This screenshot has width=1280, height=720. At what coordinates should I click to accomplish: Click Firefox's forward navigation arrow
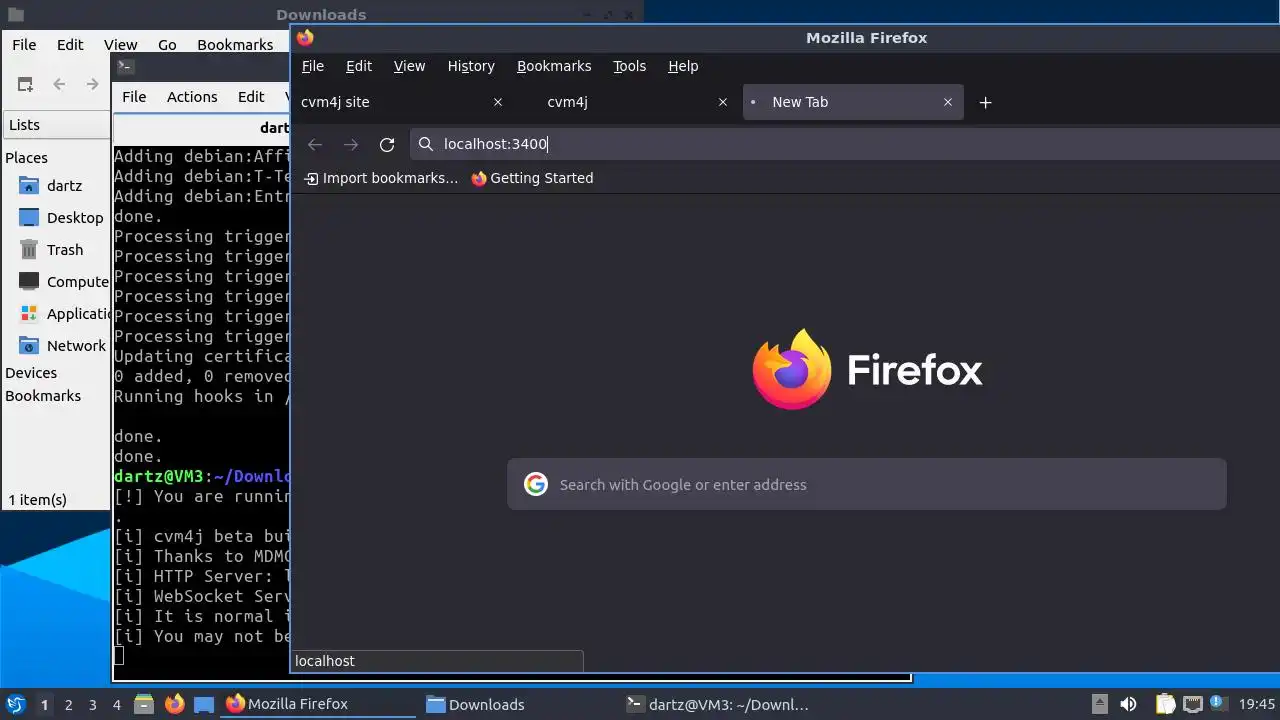(351, 145)
